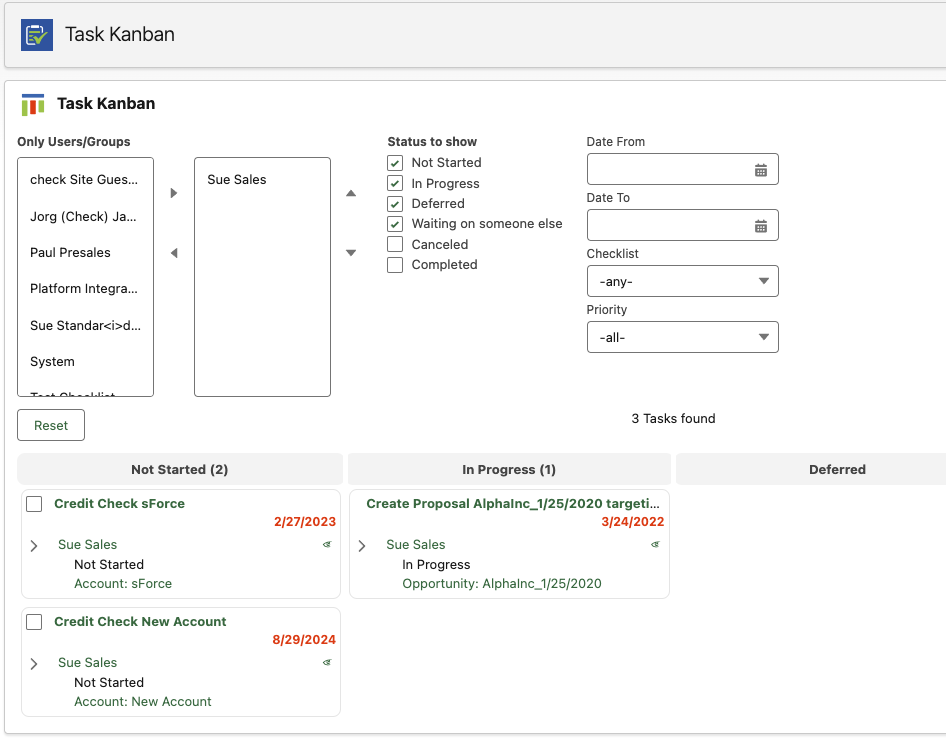Uncheck the In Progress status checkbox
Image resolution: width=946 pixels, height=740 pixels.
tap(395, 183)
